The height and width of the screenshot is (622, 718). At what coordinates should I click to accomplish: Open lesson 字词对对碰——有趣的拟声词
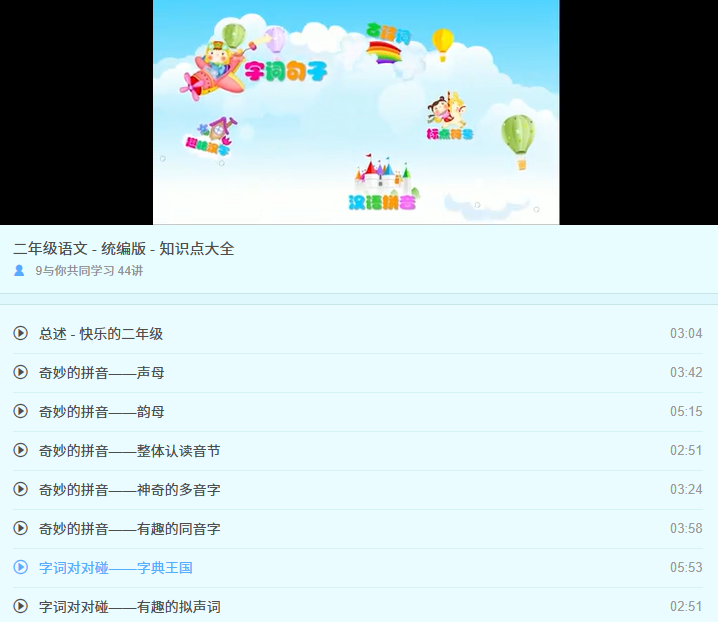pos(129,607)
